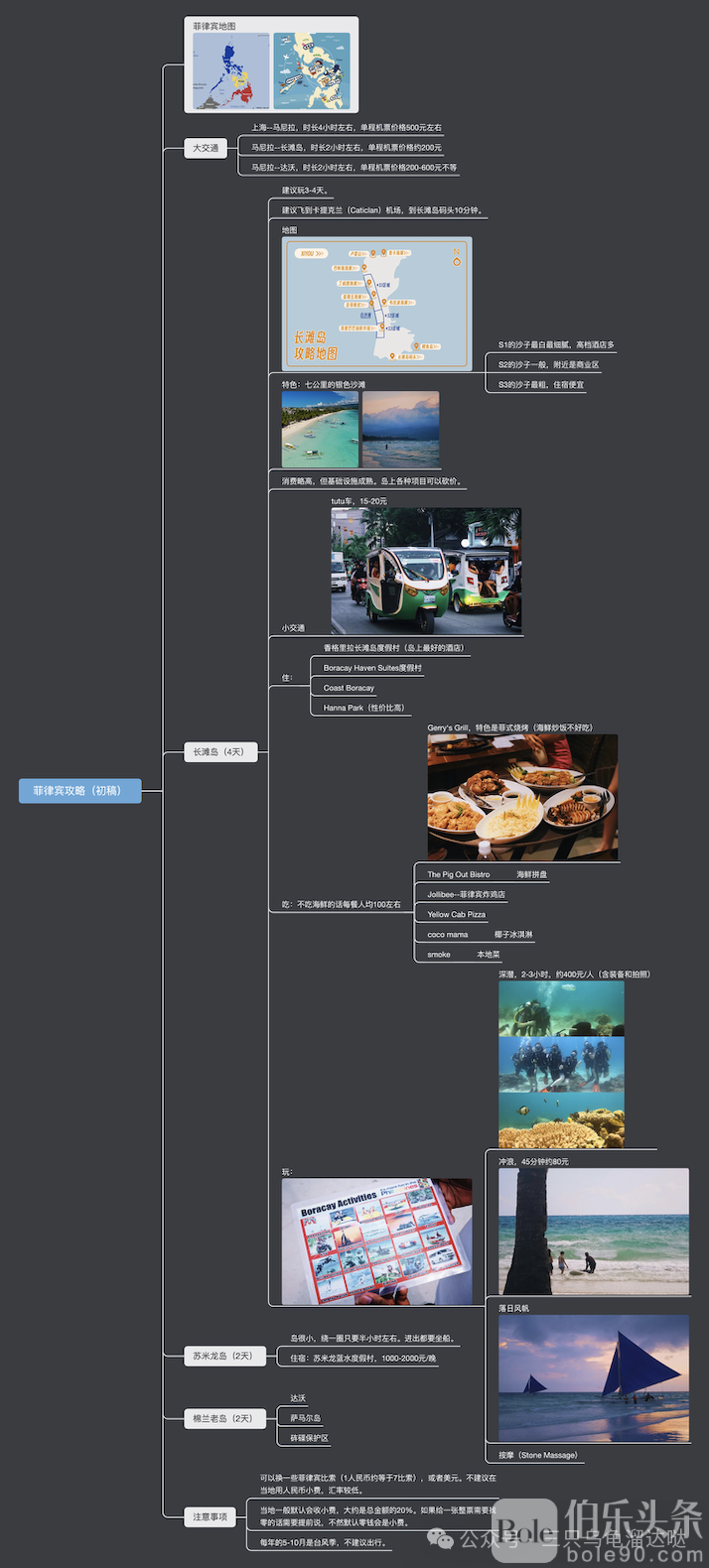Select the tutu car street photo
The width and height of the screenshot is (709, 1568).
pos(426,572)
